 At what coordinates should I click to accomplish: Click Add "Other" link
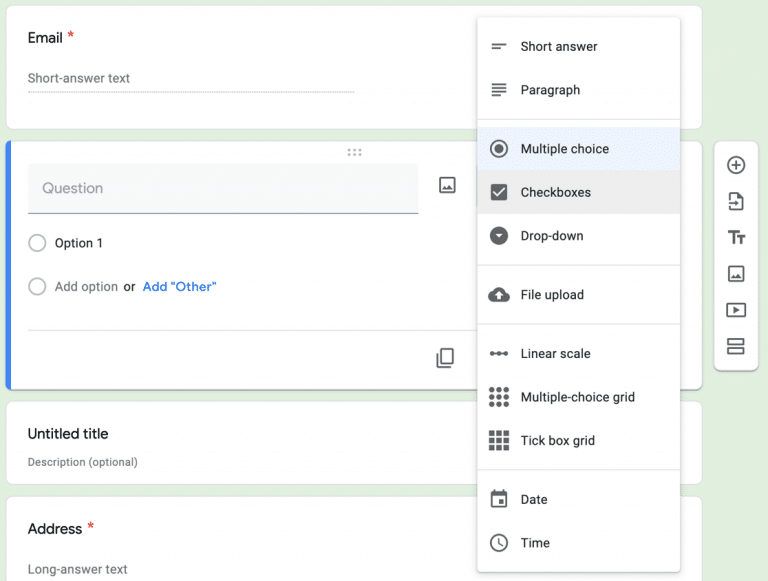pos(179,287)
